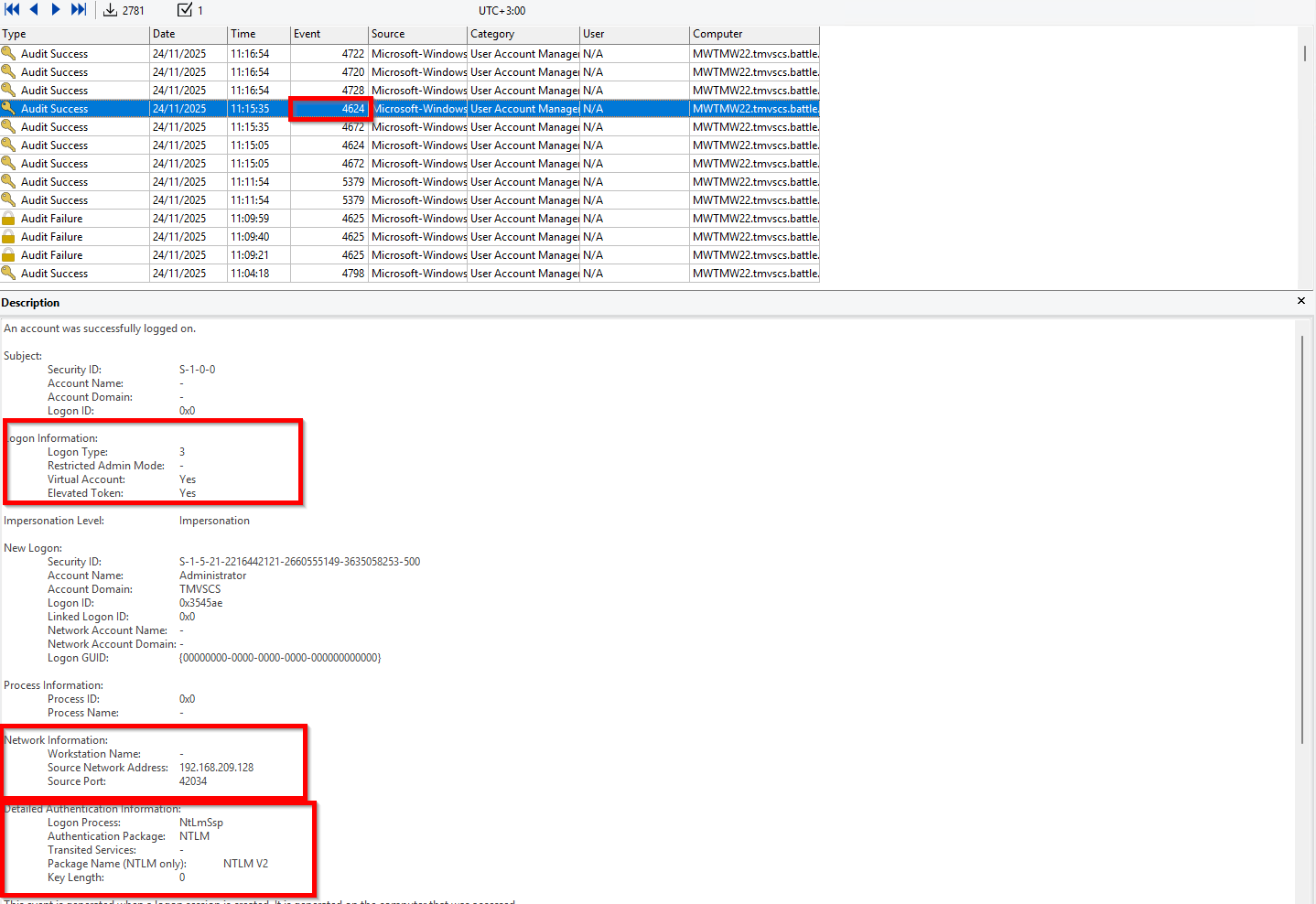Click the lock icon of the 11:09:59 failure
The height and width of the screenshot is (904, 1316).
coord(8,218)
